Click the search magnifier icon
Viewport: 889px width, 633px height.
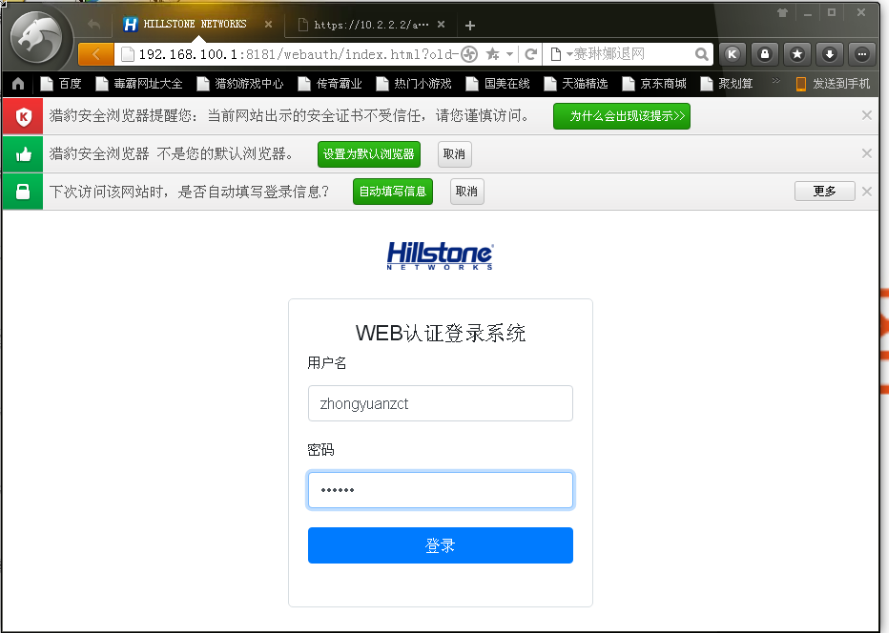tap(701, 54)
